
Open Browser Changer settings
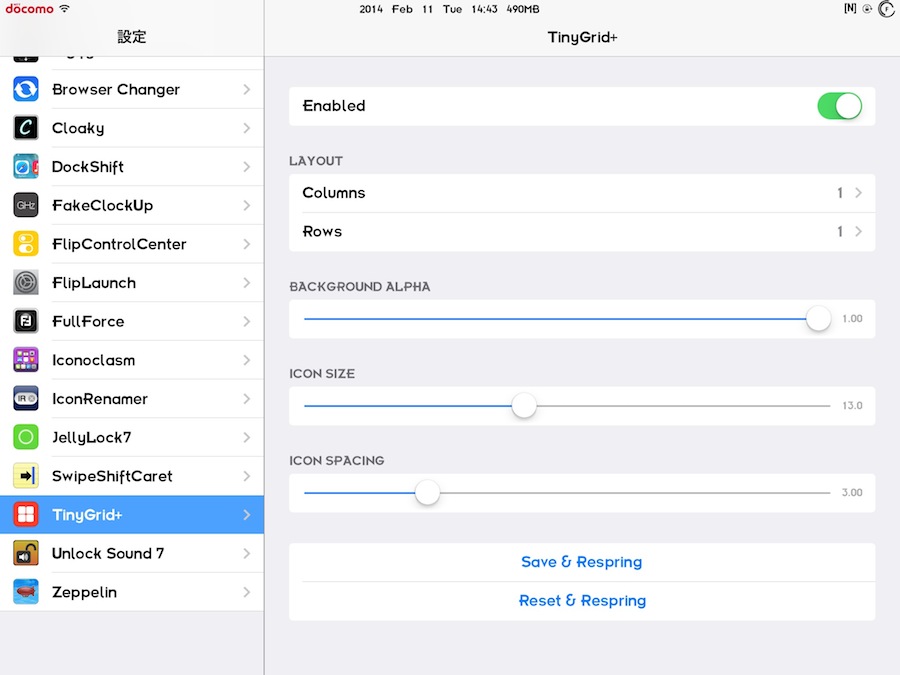point(132,90)
